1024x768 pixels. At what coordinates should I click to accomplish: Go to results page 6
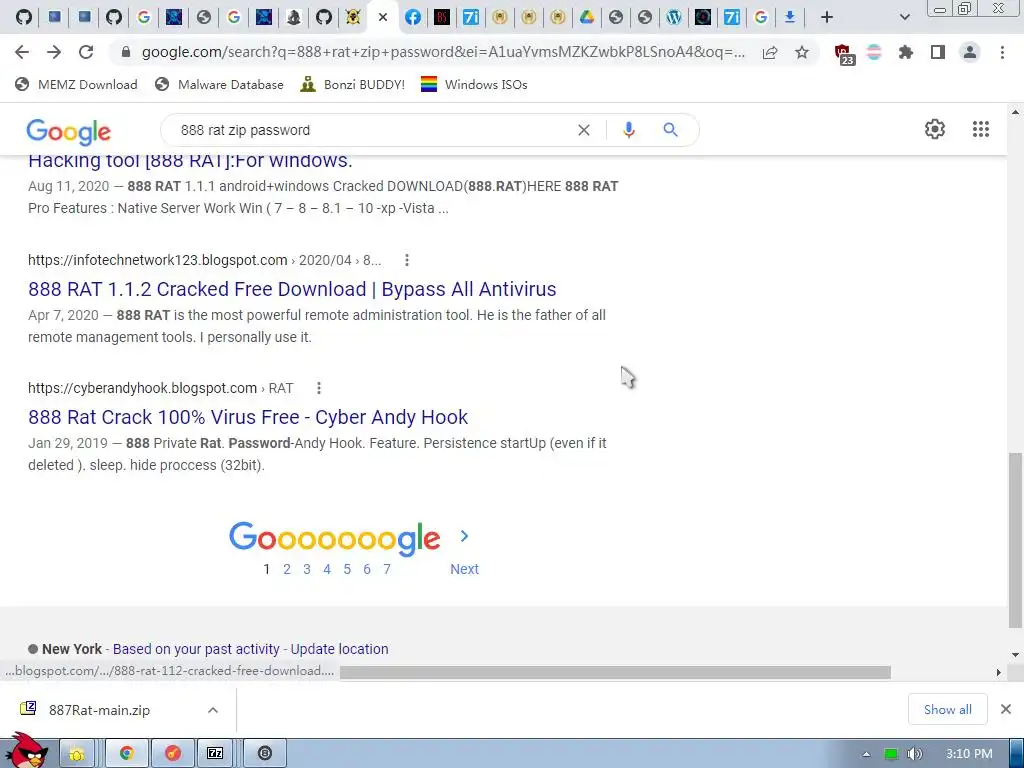pos(367,569)
